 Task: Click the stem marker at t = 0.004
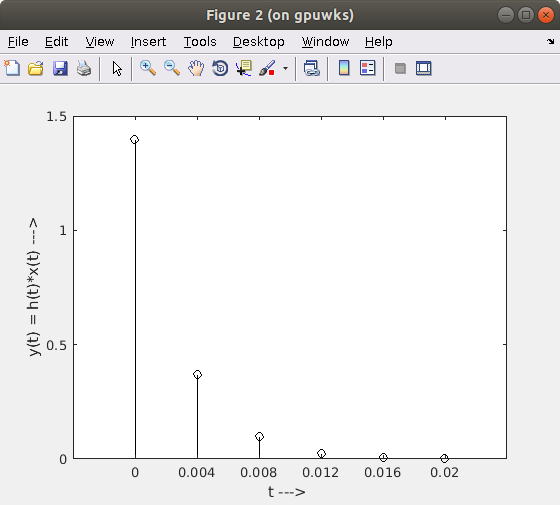[x=198, y=374]
